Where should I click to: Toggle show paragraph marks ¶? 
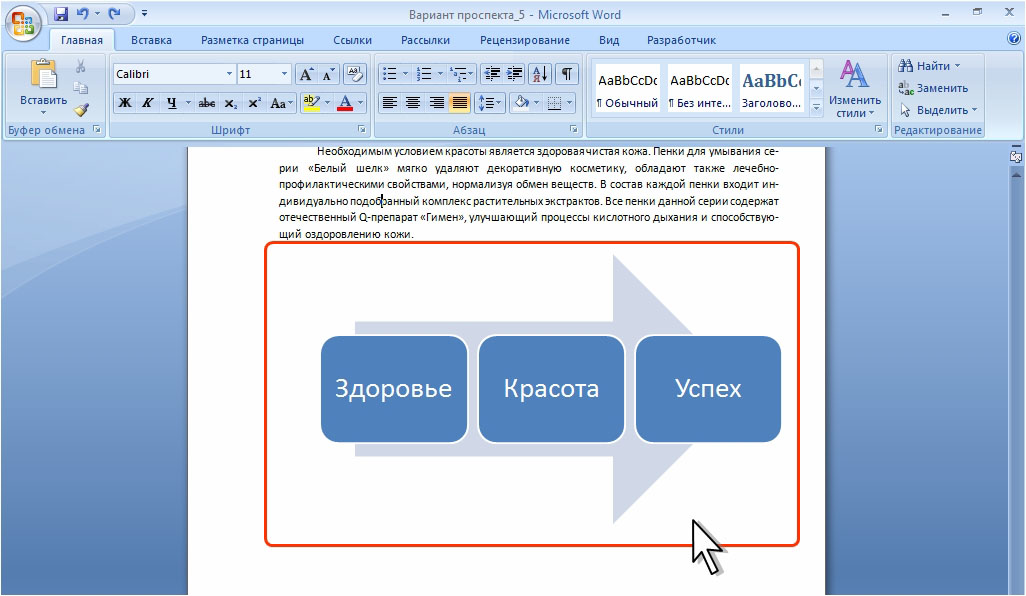click(x=567, y=74)
